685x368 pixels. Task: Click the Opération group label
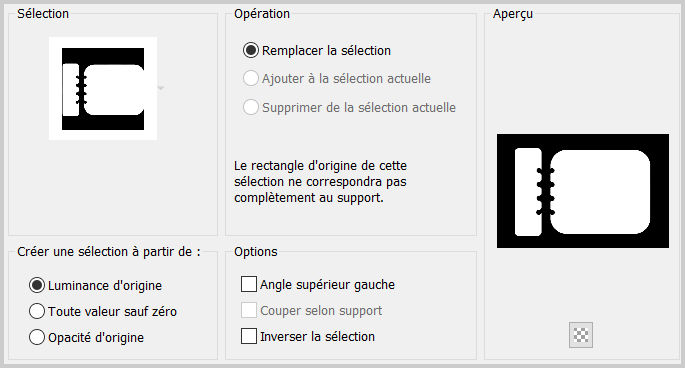pos(262,14)
